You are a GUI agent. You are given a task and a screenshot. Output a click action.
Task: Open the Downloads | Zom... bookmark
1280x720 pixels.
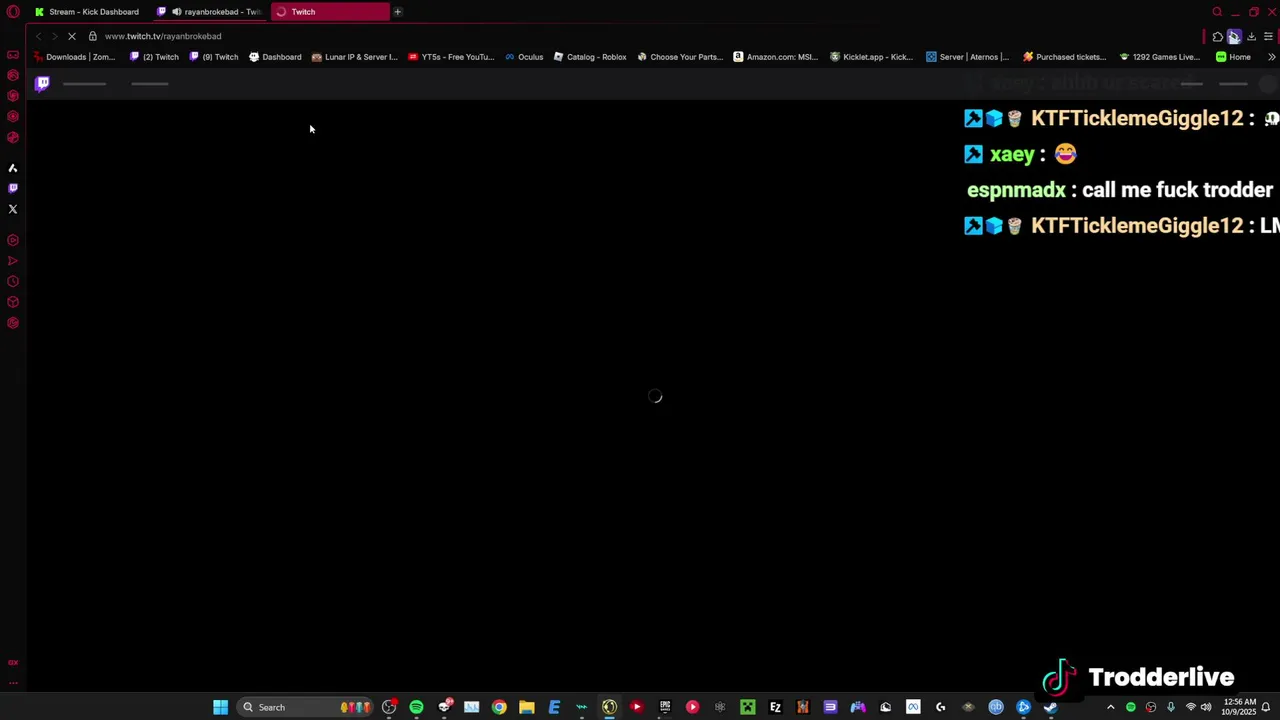point(75,57)
